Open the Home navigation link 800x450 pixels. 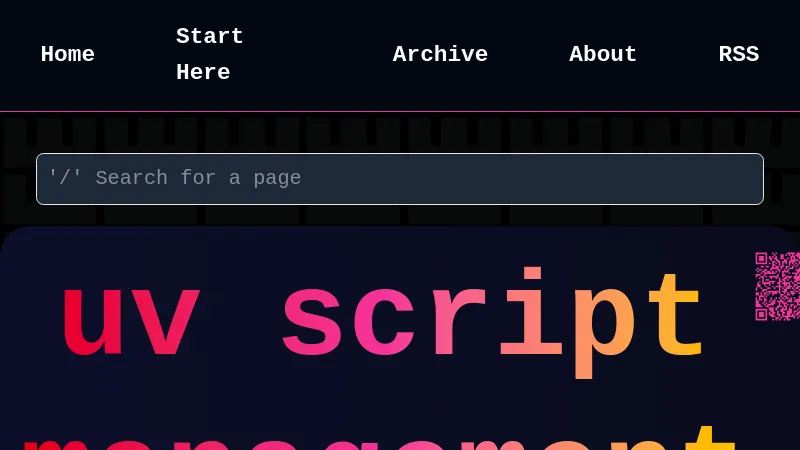coord(67,55)
